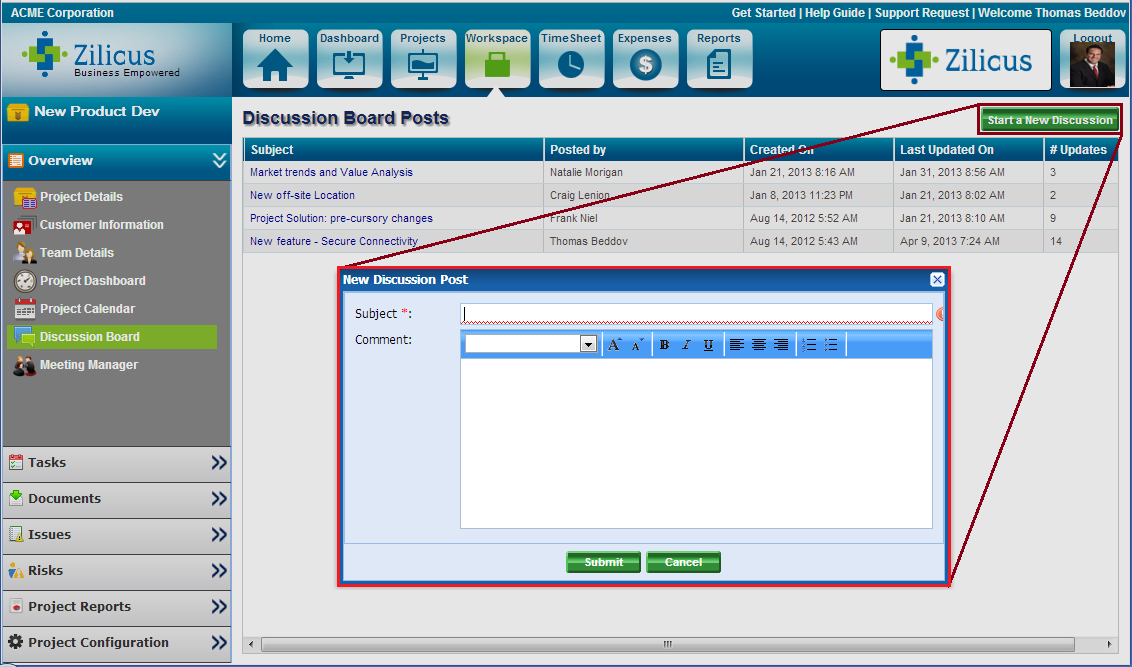Click the Subject input field
Screen dimensions: 1132x667
696,314
